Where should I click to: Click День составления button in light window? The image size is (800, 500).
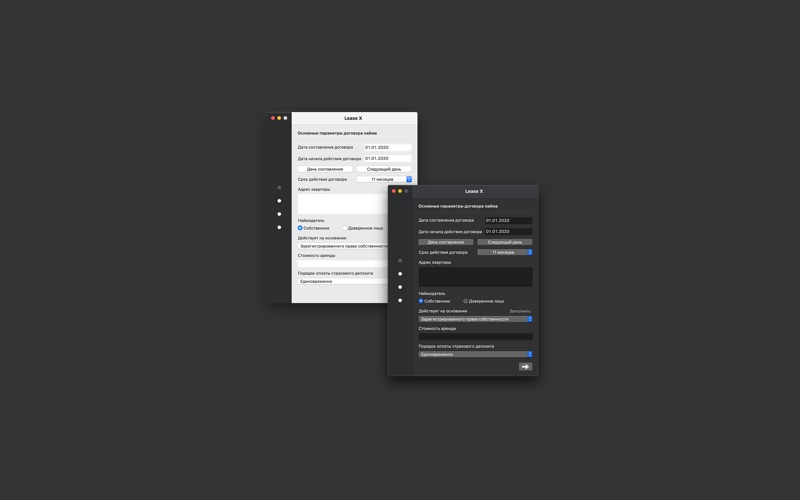325,169
